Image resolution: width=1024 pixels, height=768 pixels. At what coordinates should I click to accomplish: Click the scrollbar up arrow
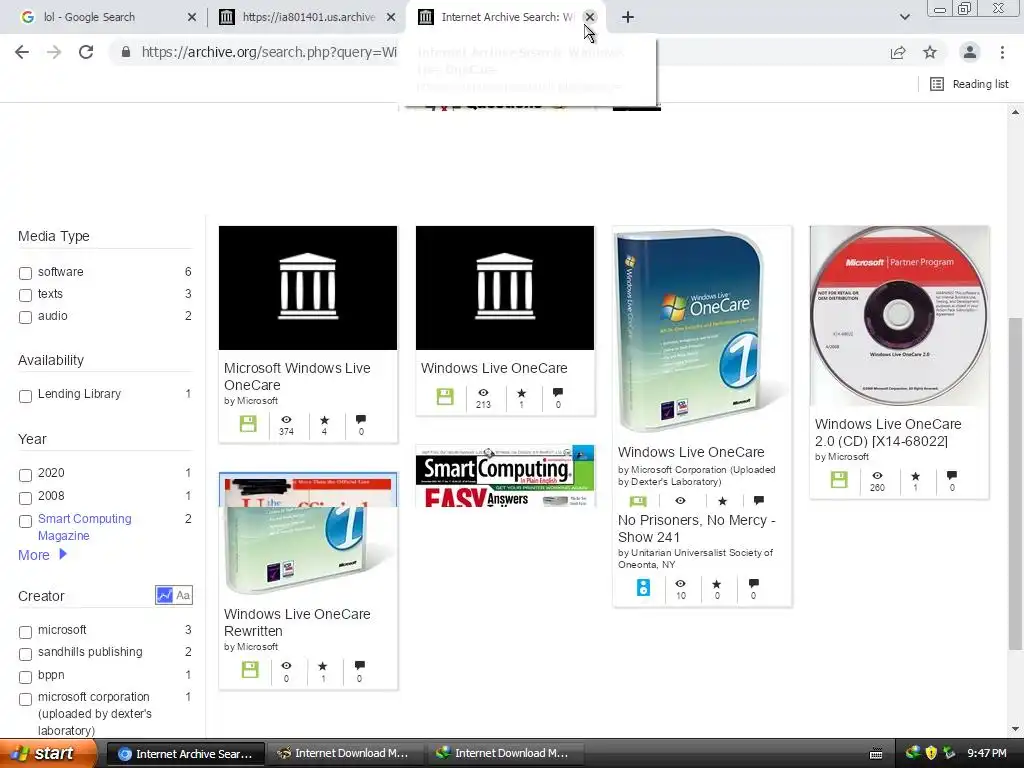[1015, 112]
